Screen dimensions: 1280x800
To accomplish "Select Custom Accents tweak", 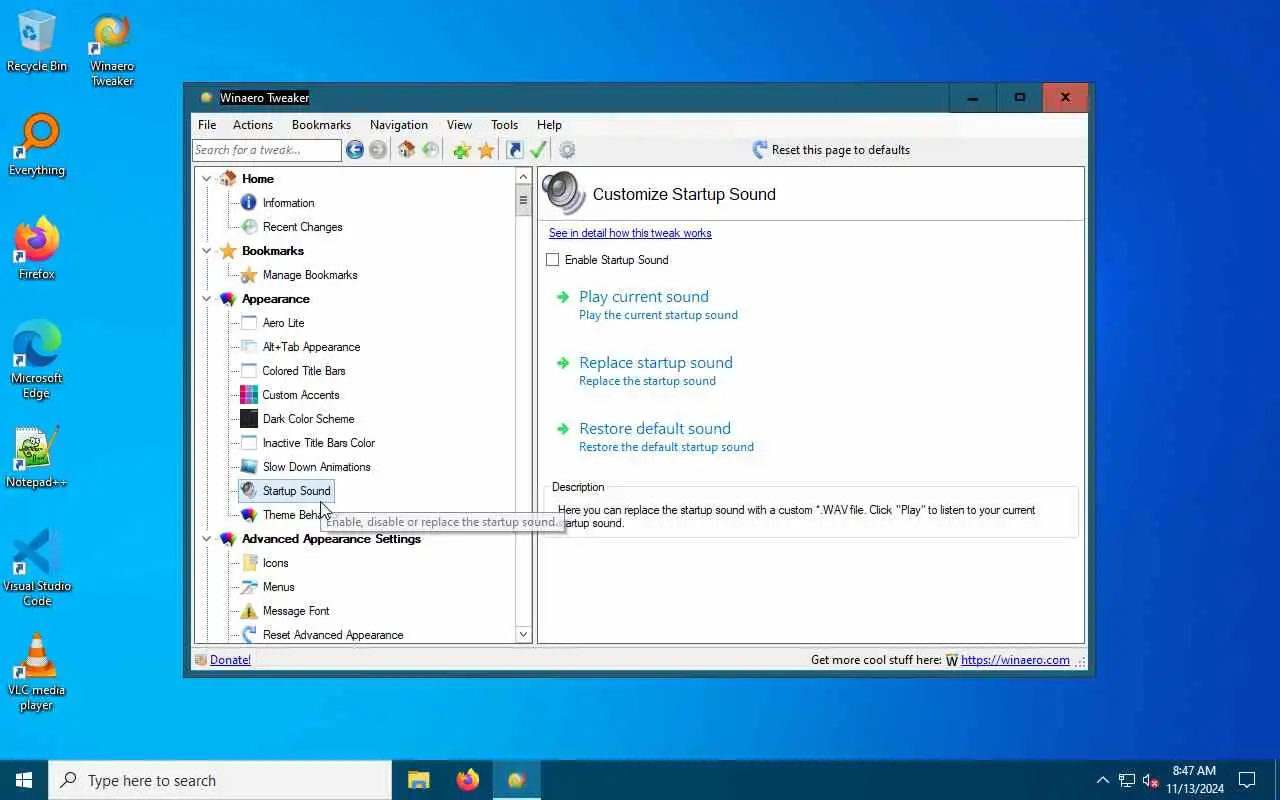I will coord(301,395).
